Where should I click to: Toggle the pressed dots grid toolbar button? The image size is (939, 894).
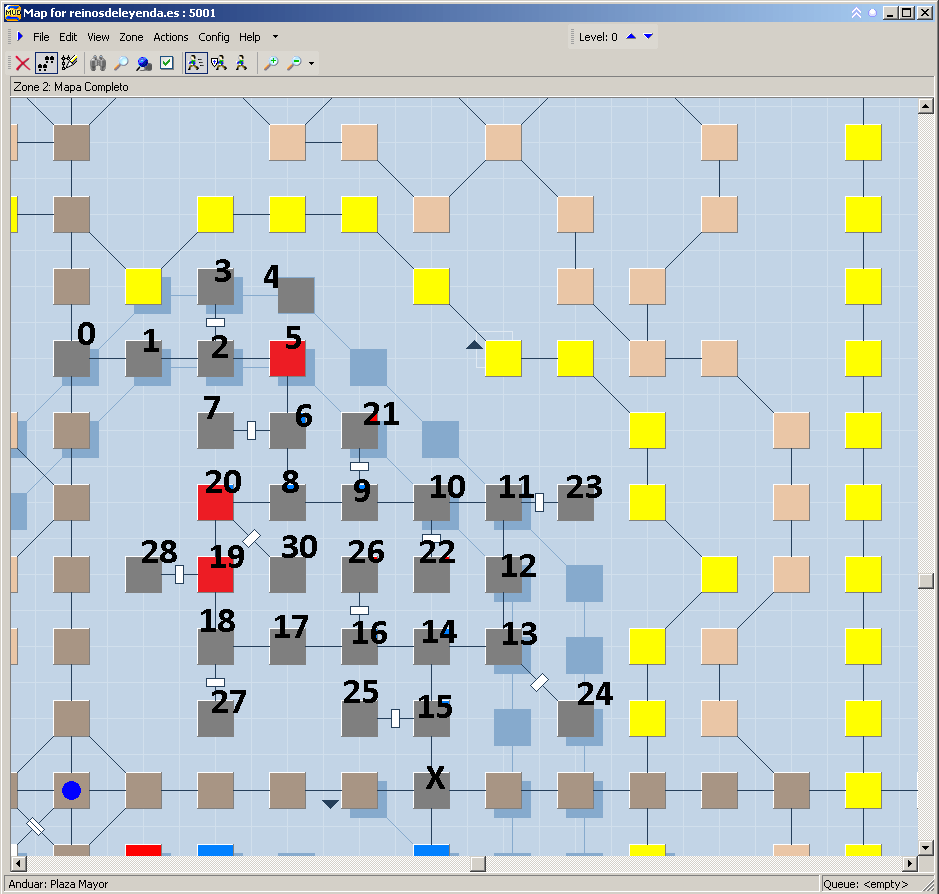pyautogui.click(x=46, y=63)
